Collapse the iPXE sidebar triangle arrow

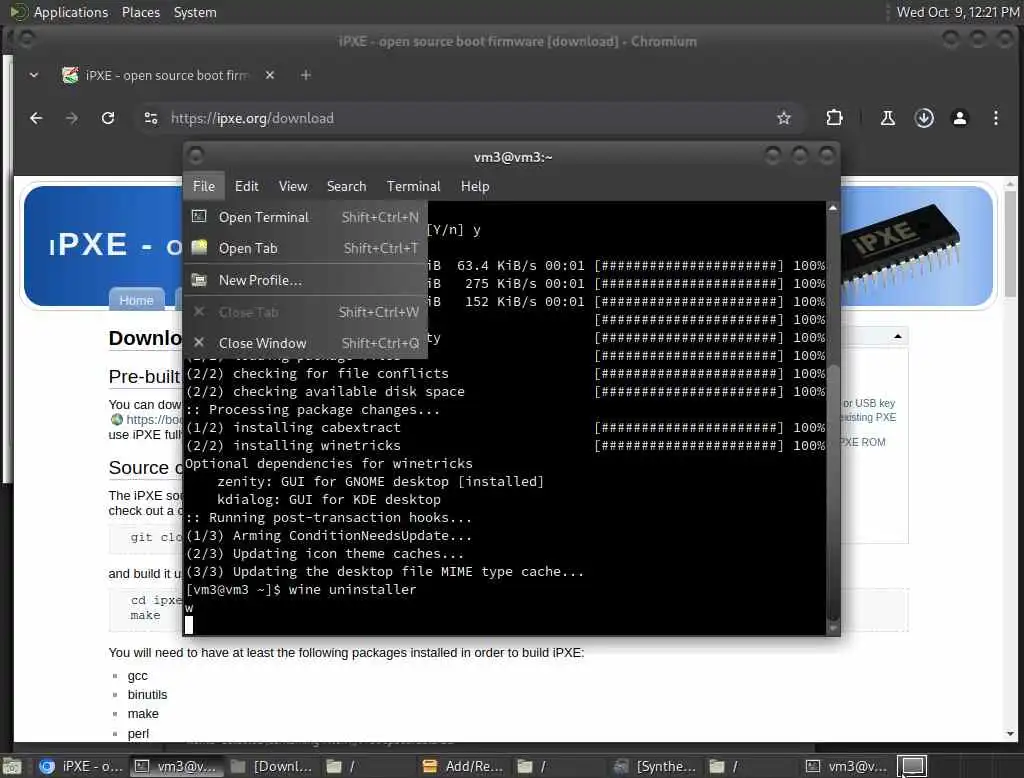[897, 336]
